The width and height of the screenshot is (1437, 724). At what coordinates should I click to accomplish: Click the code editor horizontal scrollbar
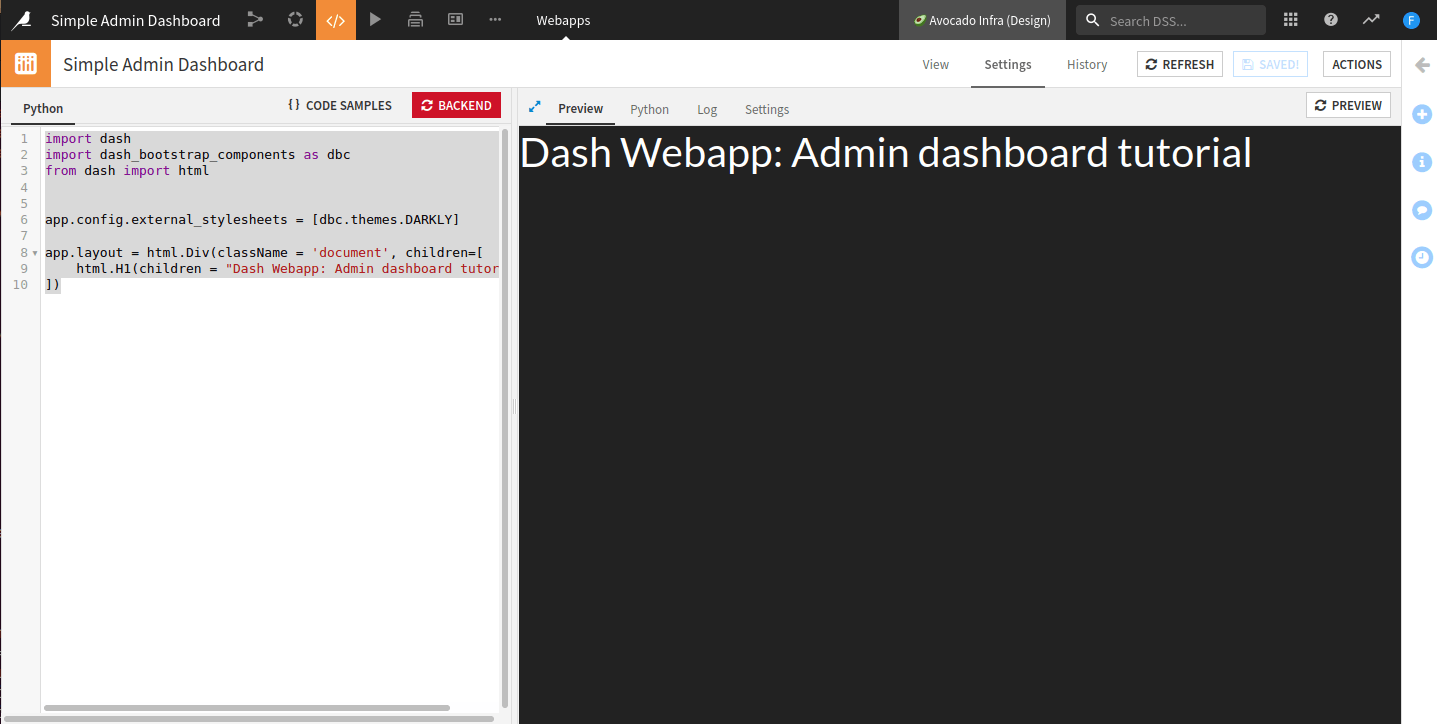pyautogui.click(x=247, y=708)
